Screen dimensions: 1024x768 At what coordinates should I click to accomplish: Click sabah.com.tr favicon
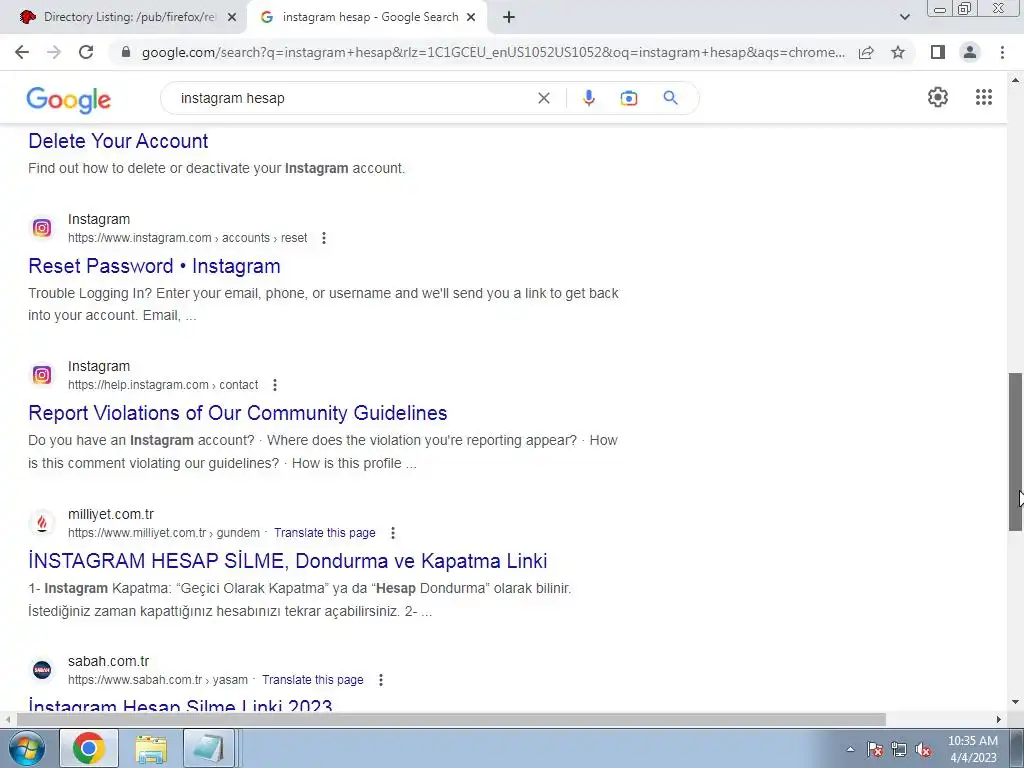point(42,670)
